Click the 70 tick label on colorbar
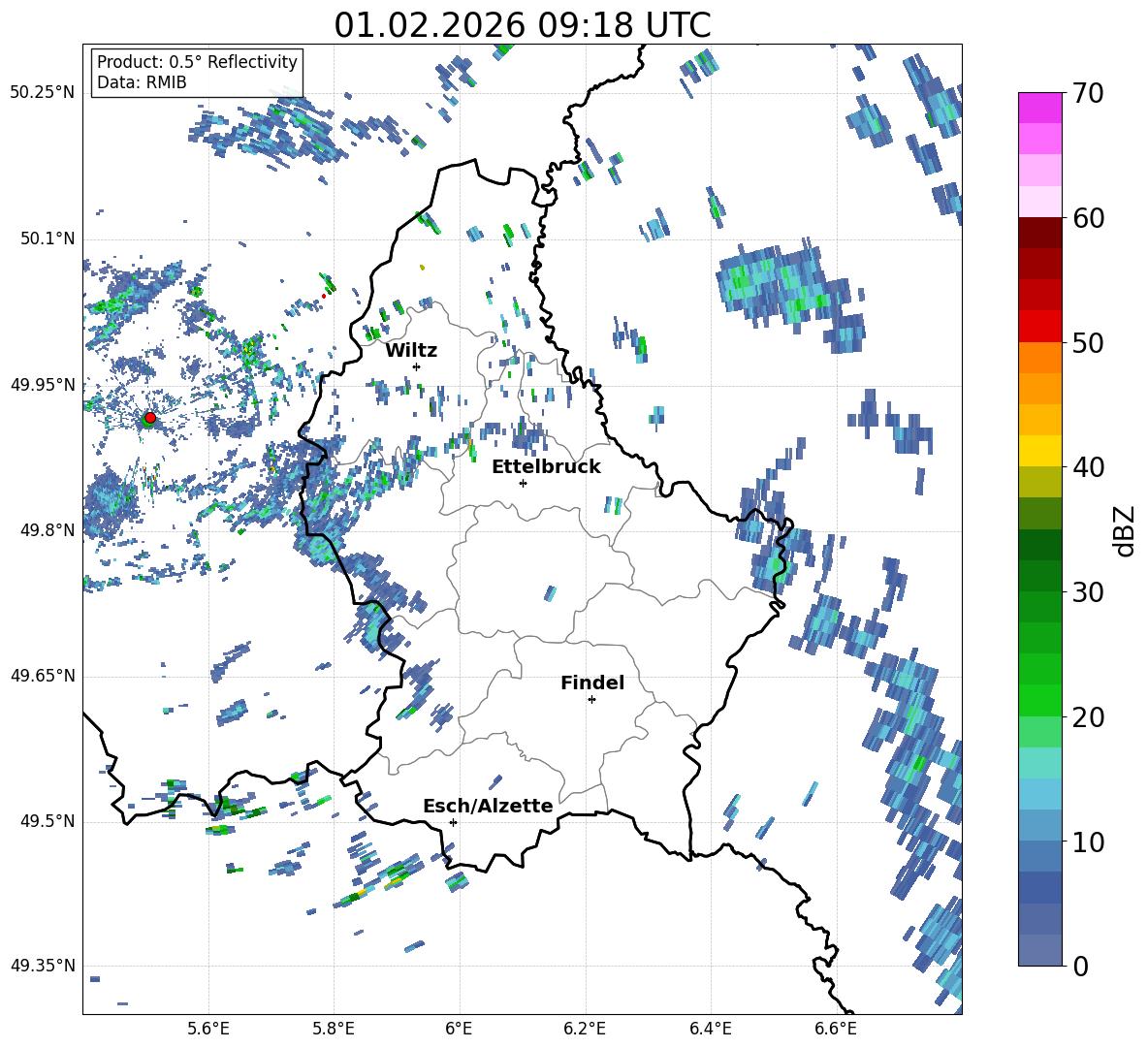 click(x=1089, y=93)
